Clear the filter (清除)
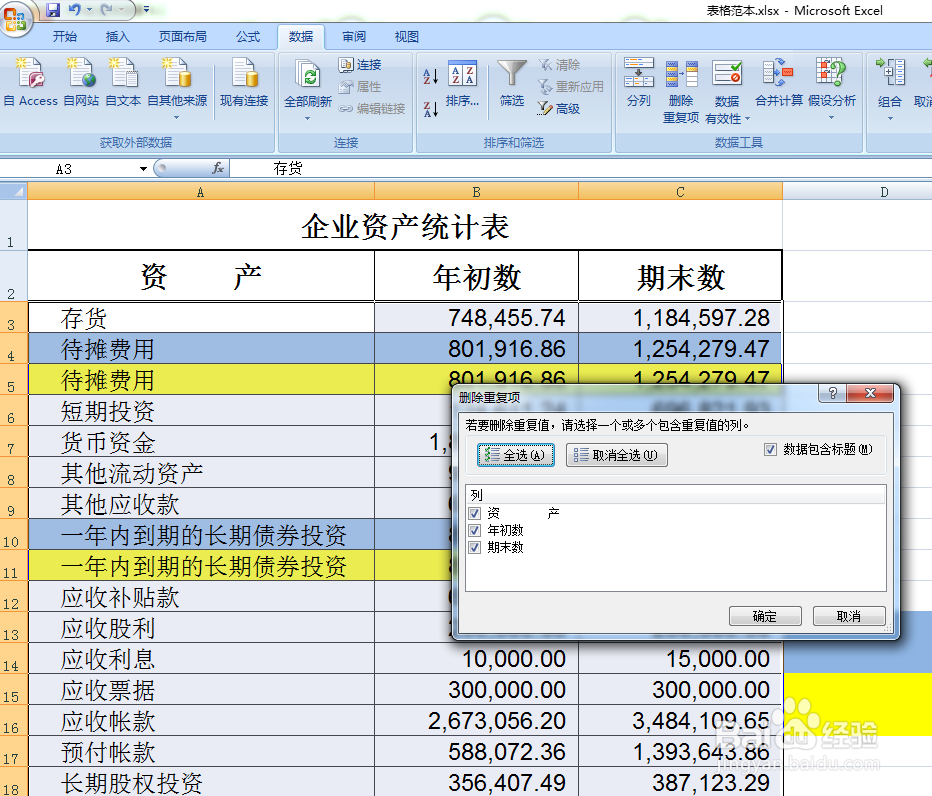 (x=559, y=64)
